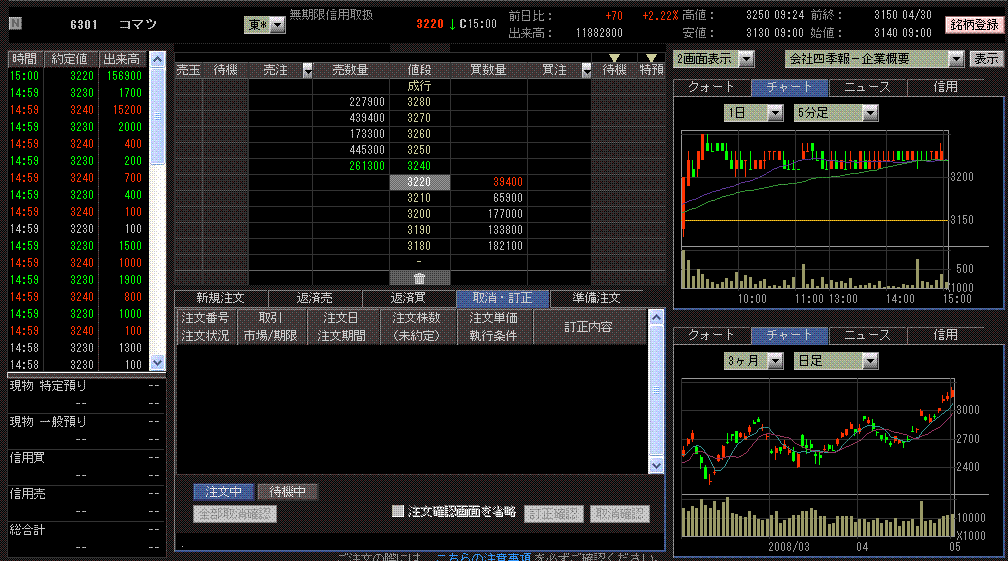Click the 総合計 total row
The height and width of the screenshot is (561, 1008).
(86, 539)
